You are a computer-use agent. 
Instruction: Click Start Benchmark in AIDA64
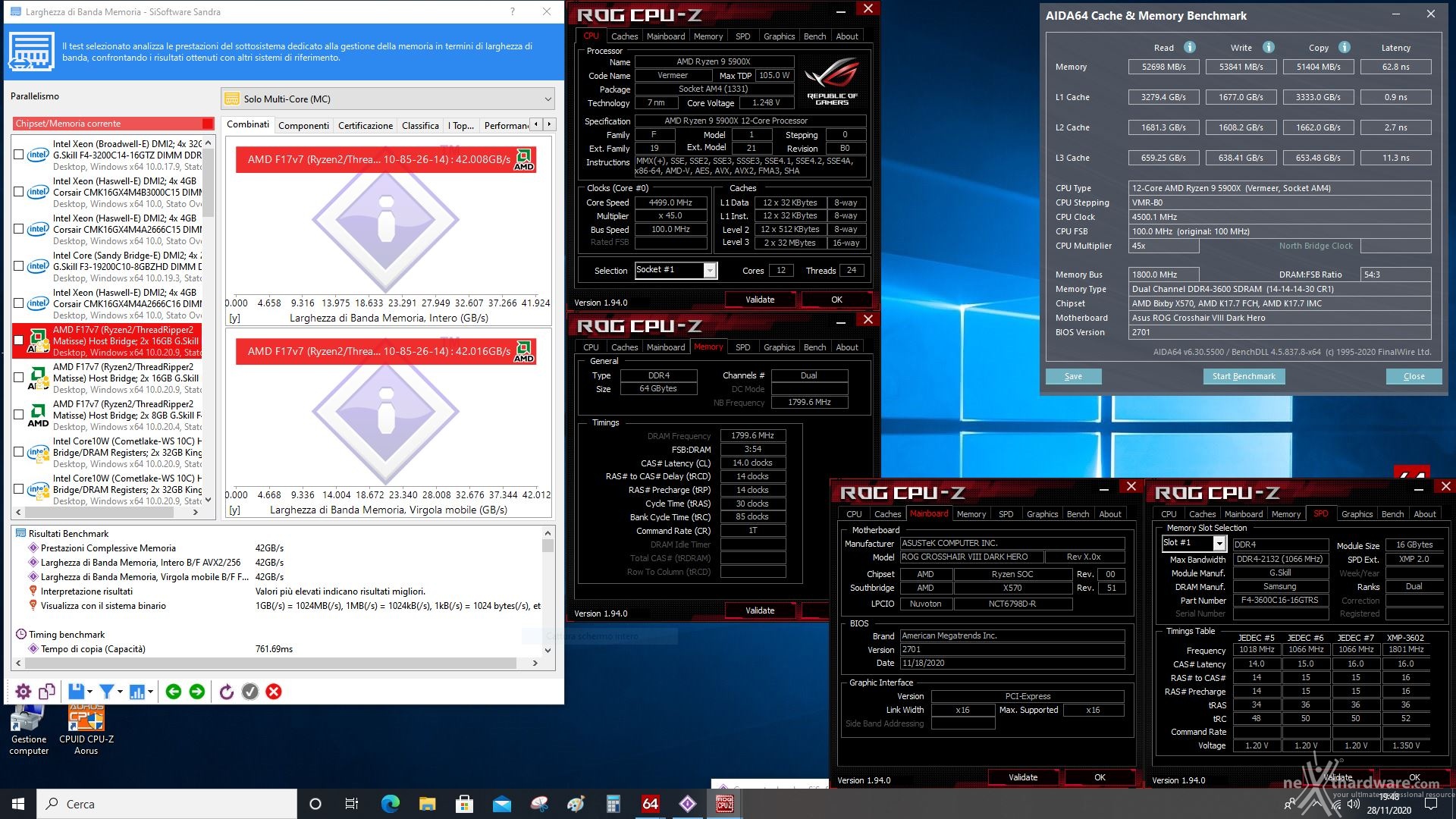(x=1244, y=376)
